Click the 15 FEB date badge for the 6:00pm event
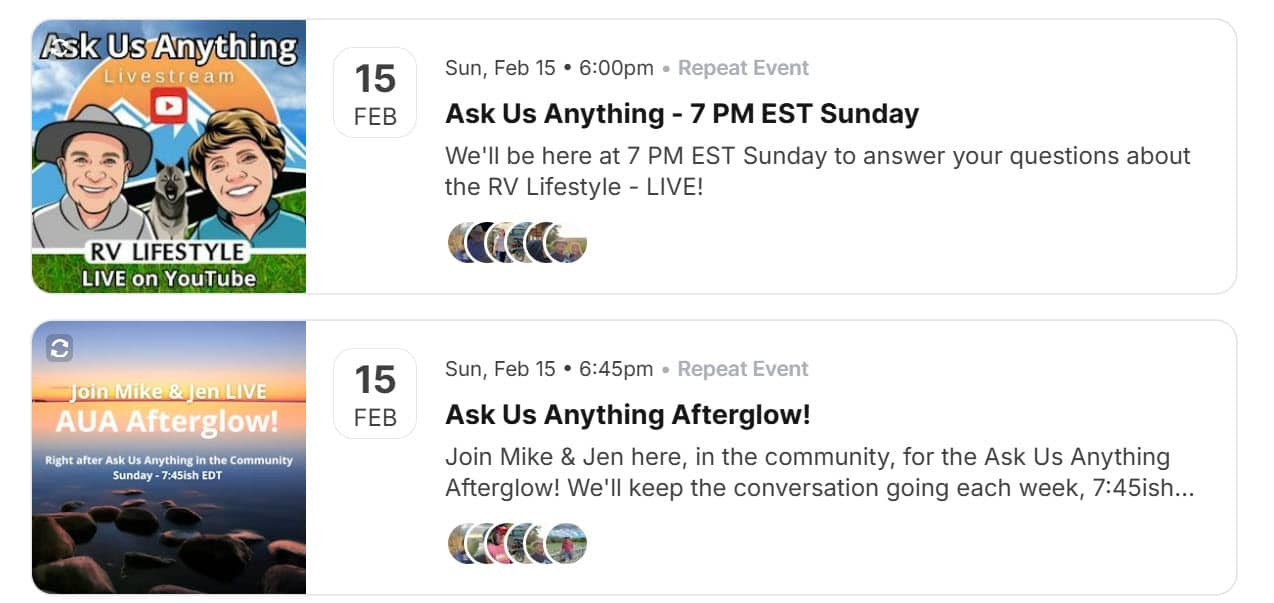 375,92
